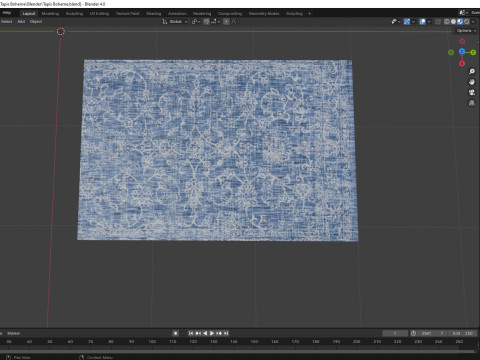Jump to previous keyframe
Viewport: 480px width, 360px height.
tap(198, 333)
